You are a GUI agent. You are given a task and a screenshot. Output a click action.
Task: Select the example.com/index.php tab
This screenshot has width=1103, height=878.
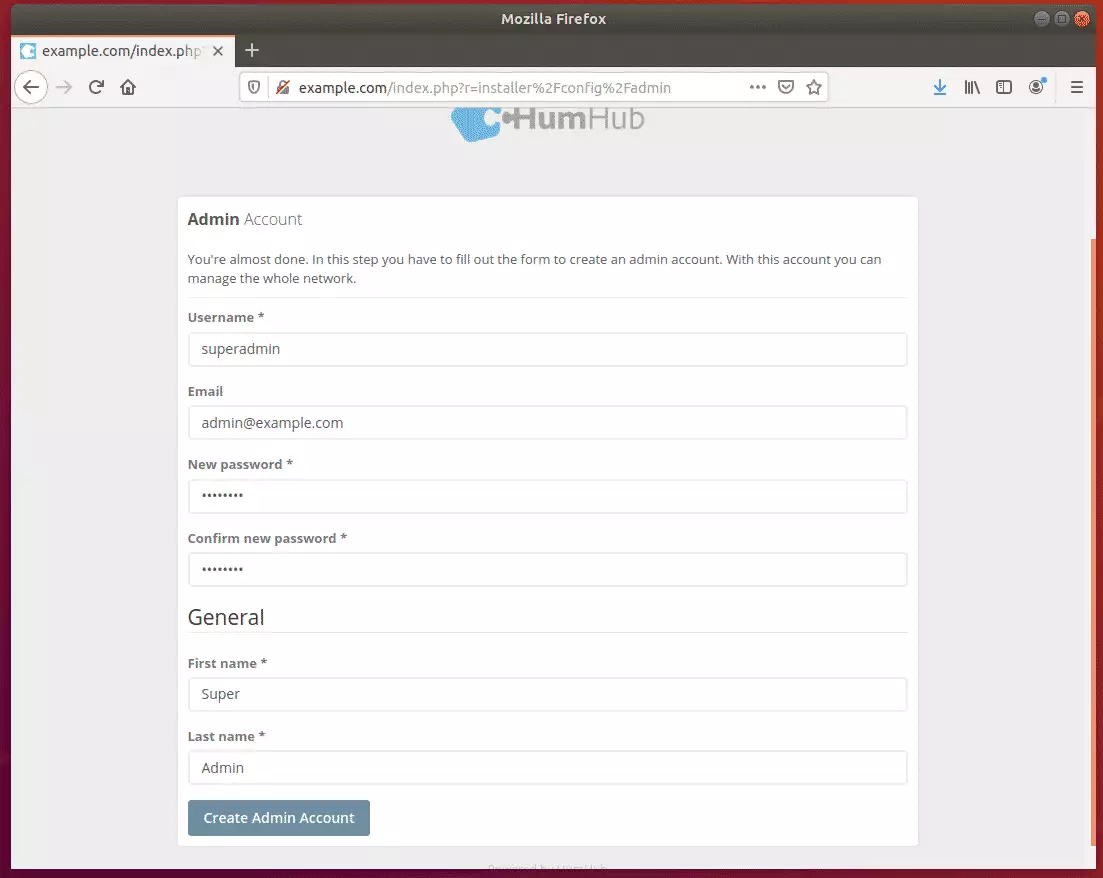(x=123, y=51)
